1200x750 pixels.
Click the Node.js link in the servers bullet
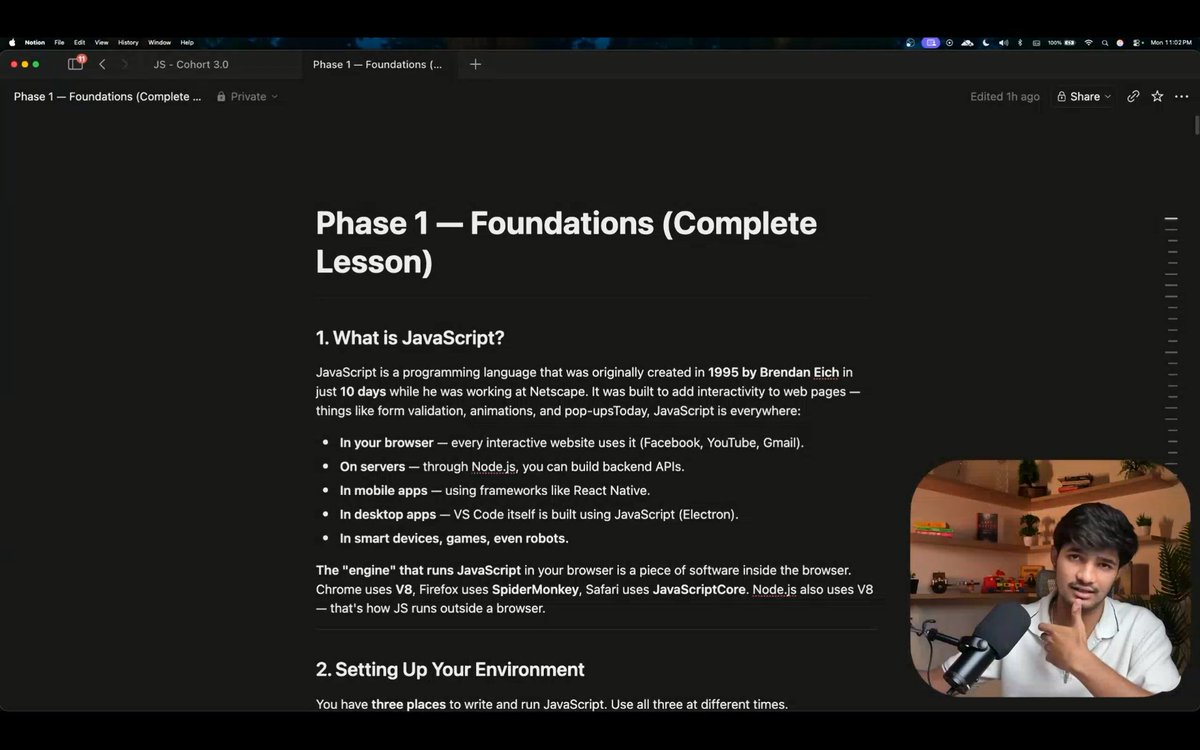pos(496,466)
